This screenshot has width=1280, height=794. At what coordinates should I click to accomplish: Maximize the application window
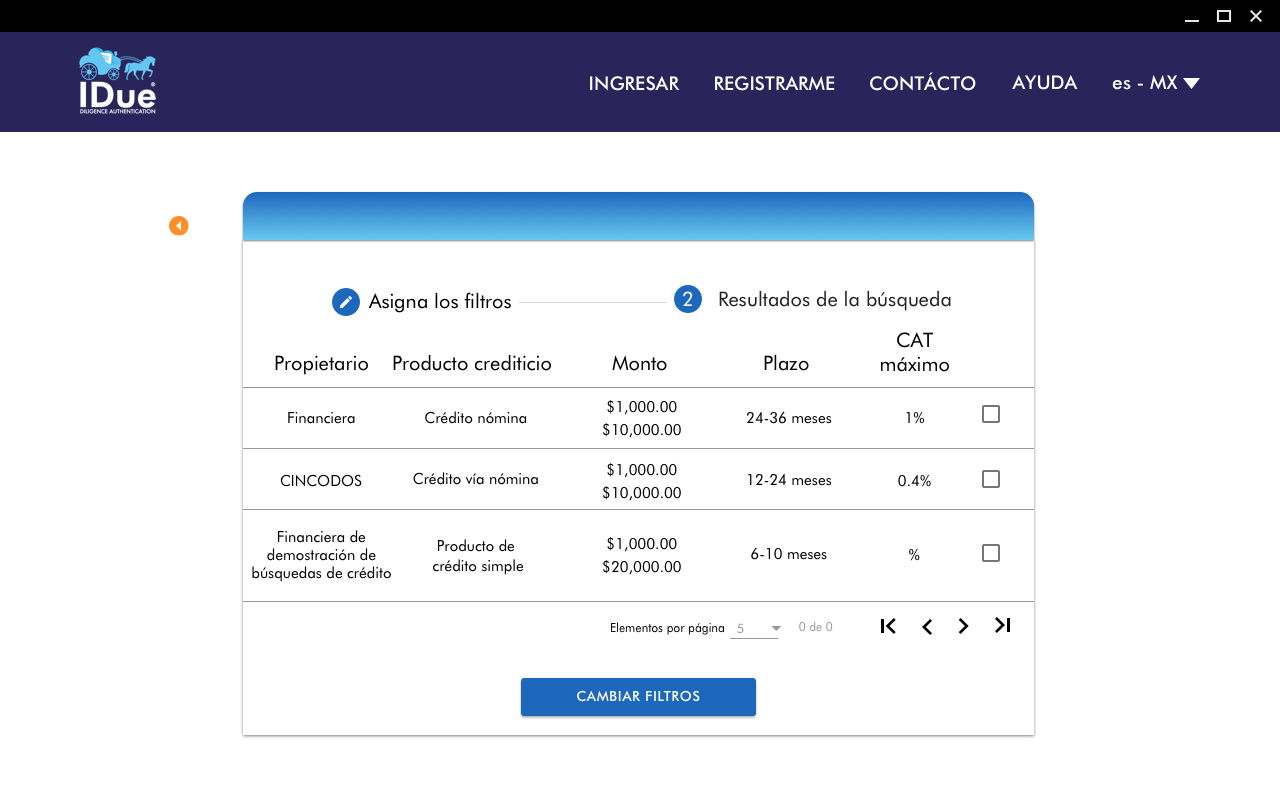click(1224, 15)
